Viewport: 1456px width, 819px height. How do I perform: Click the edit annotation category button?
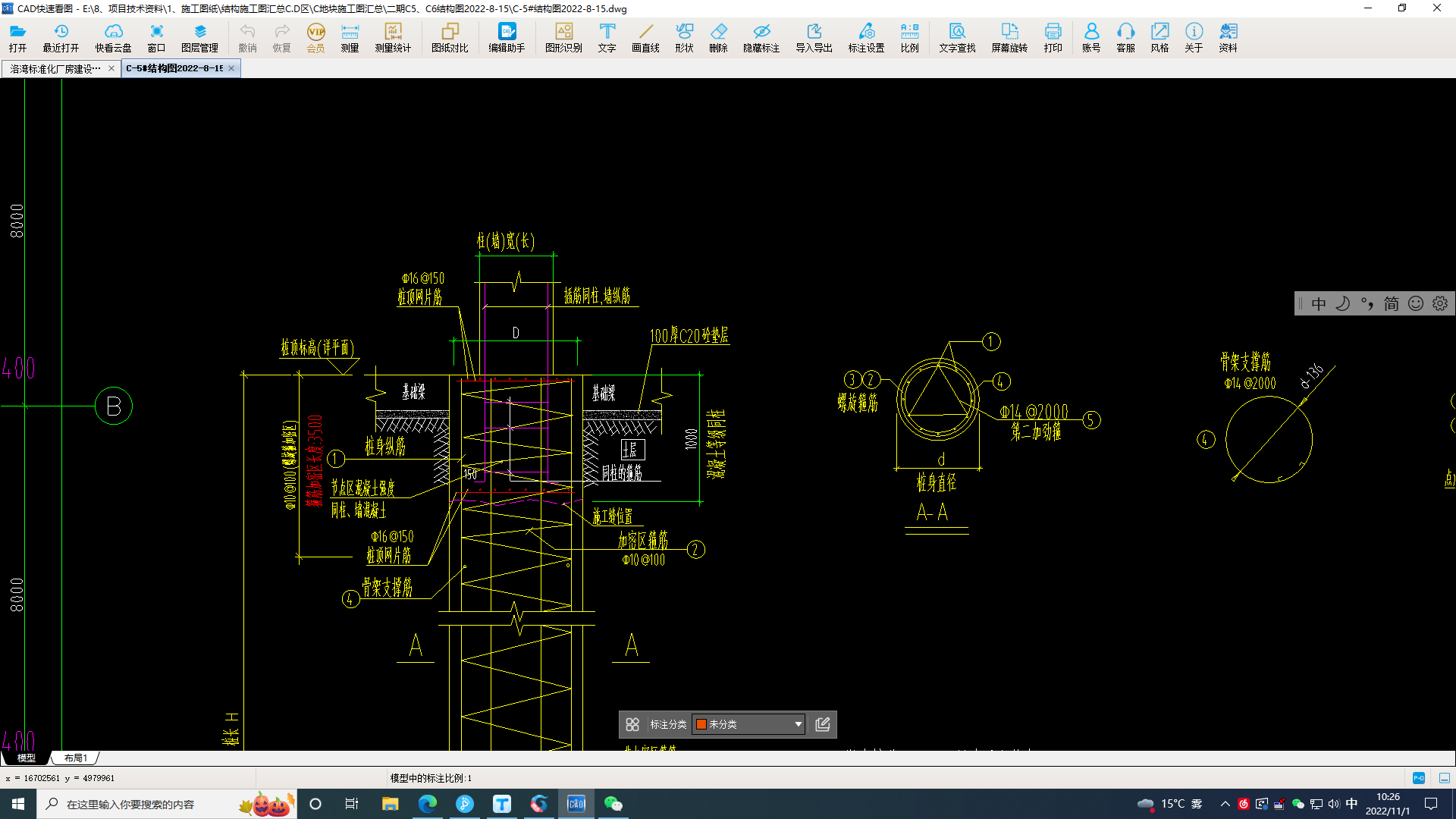(x=823, y=724)
